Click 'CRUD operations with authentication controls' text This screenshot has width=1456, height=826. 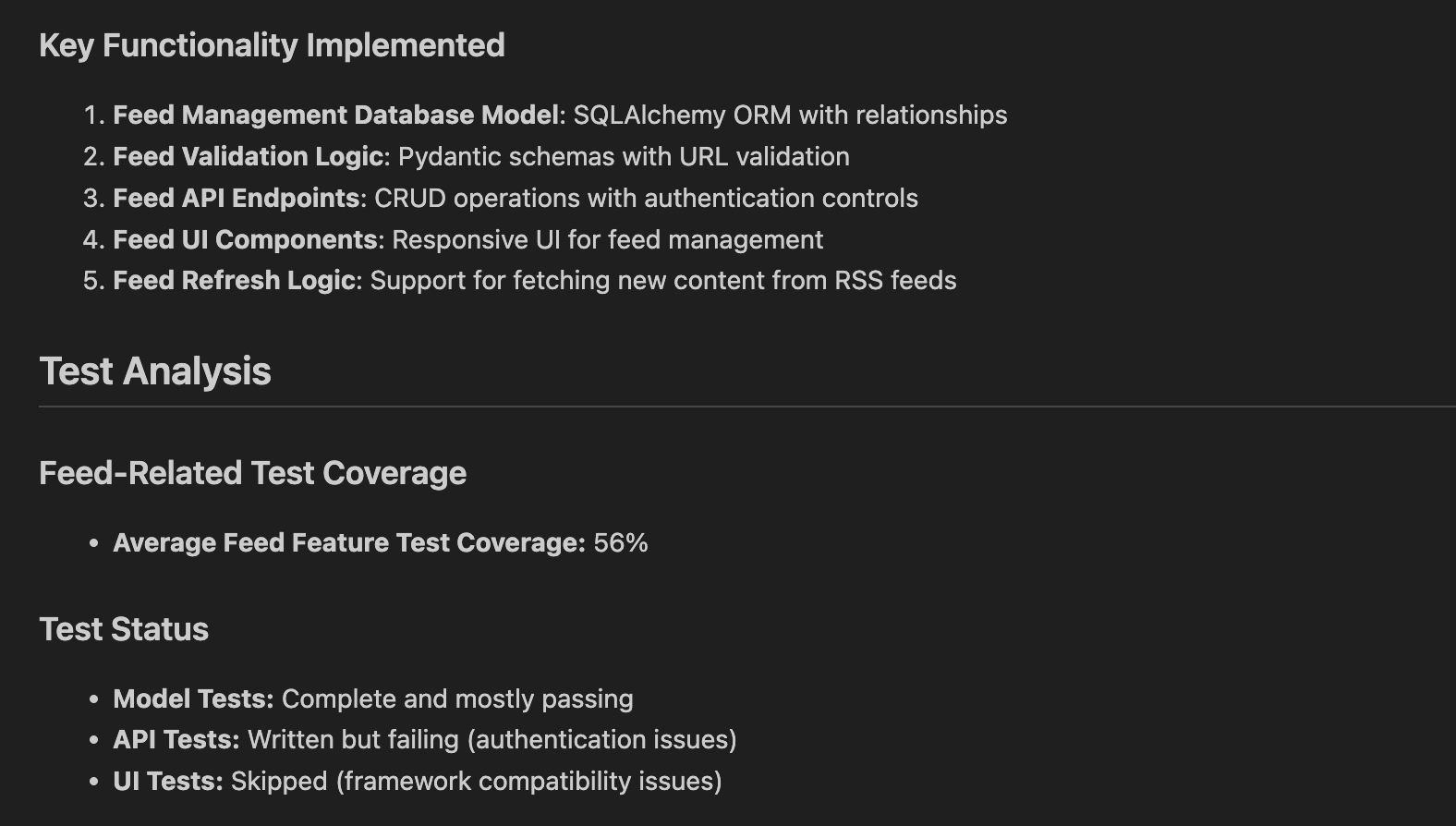pyautogui.click(x=646, y=199)
